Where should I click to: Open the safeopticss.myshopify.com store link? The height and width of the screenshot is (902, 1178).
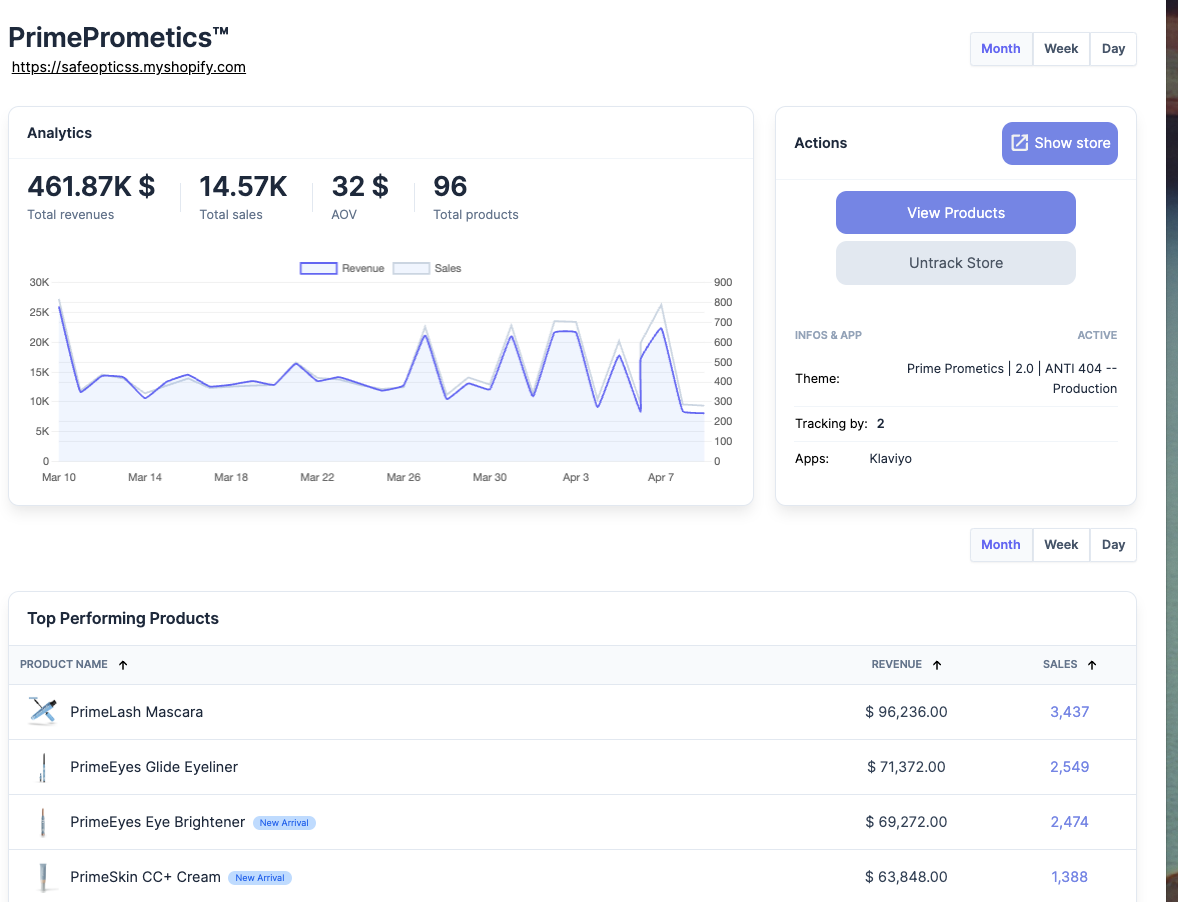click(x=129, y=68)
